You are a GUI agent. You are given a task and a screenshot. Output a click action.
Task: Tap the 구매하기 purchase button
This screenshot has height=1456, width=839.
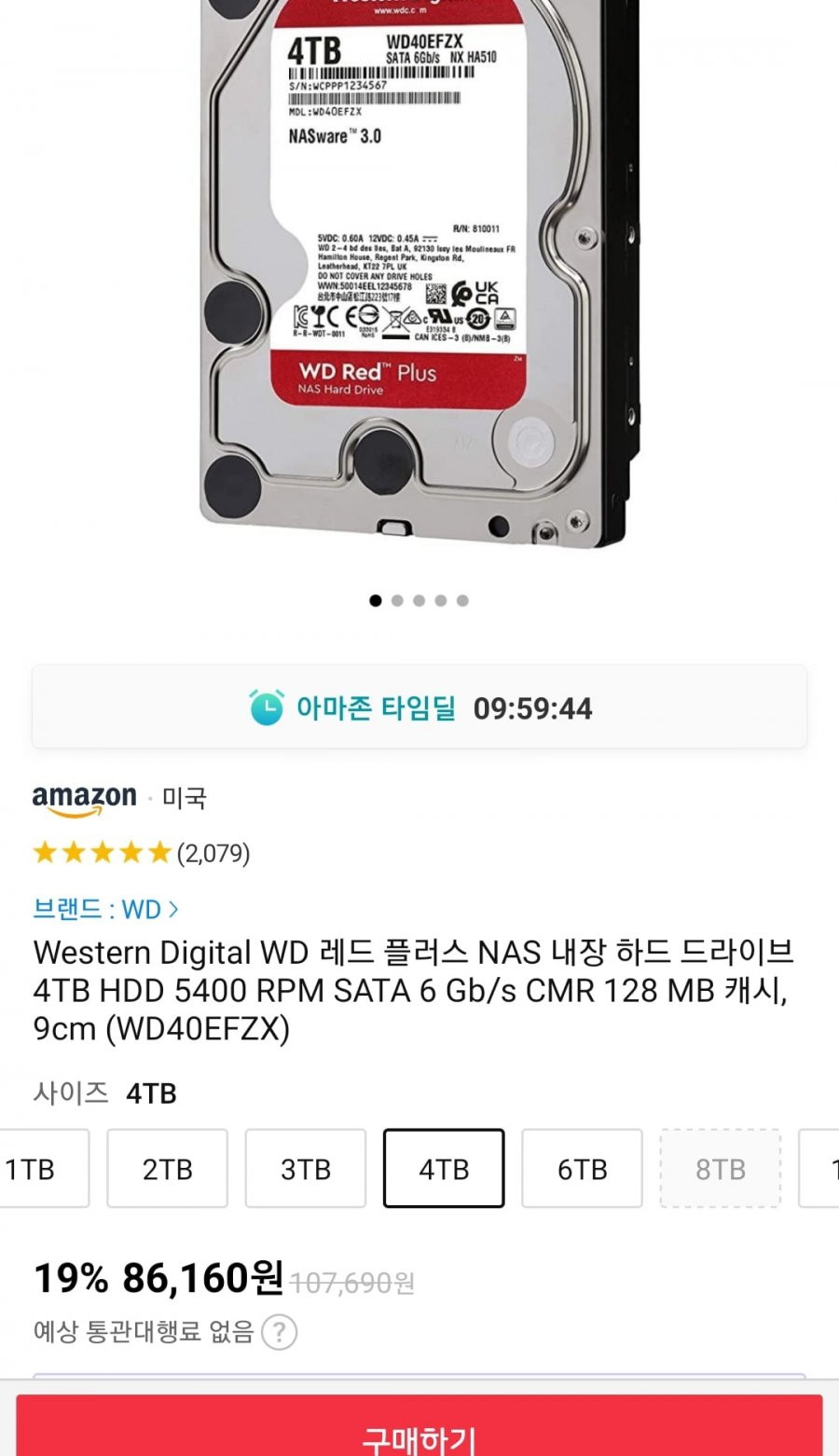click(419, 1426)
